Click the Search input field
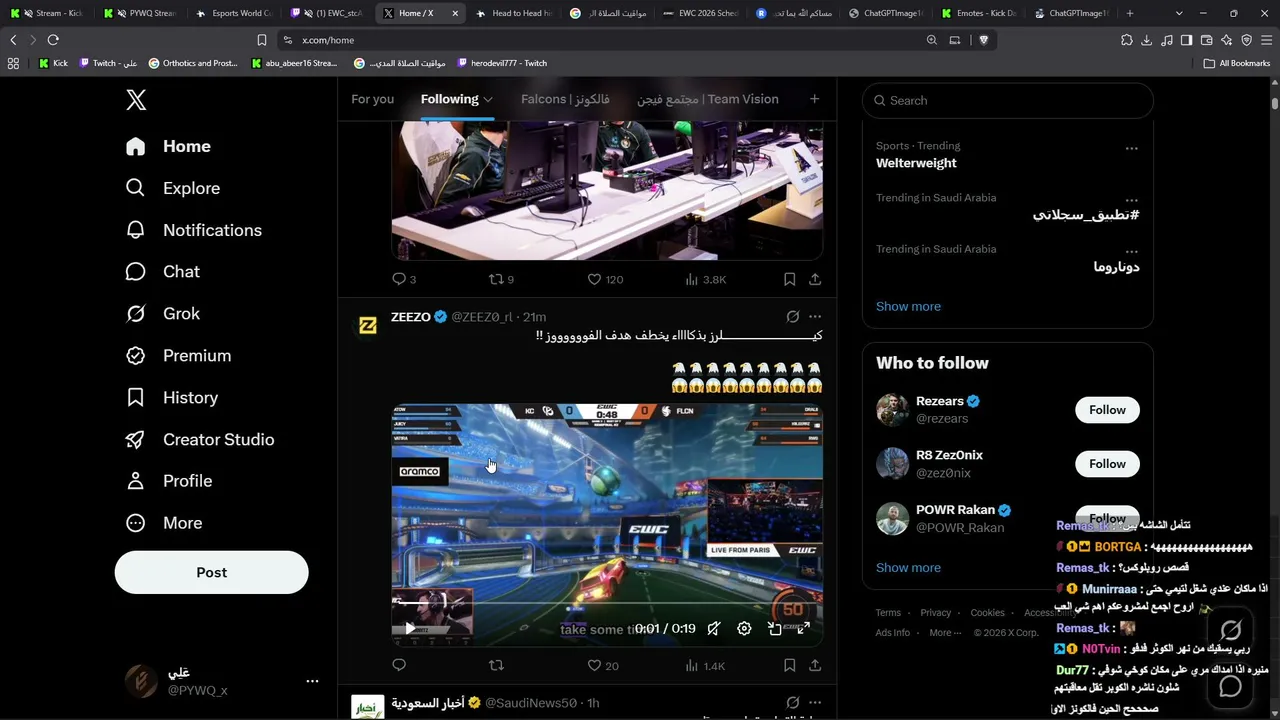 click(x=1008, y=100)
